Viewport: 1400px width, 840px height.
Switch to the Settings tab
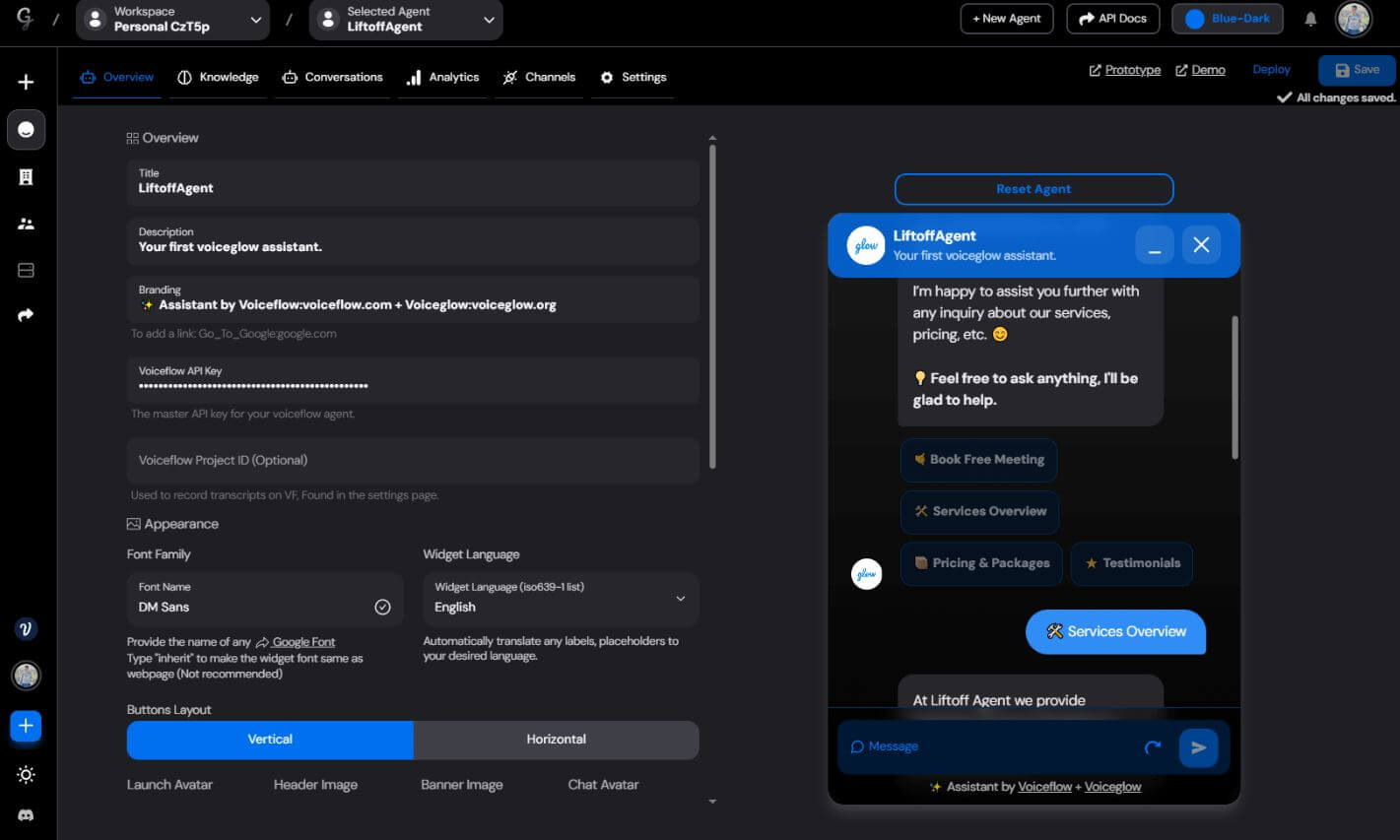pyautogui.click(x=633, y=77)
